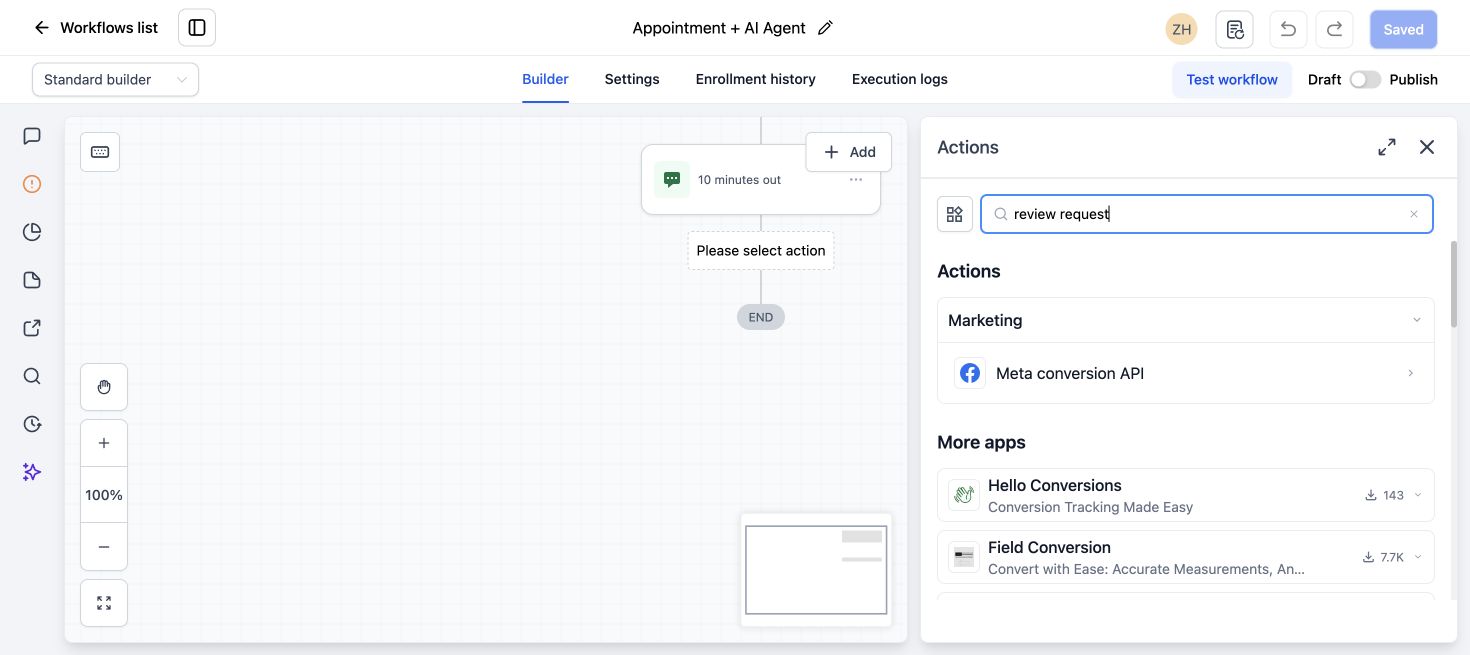Open action categories grid icon
The width and height of the screenshot is (1470, 655).
click(x=955, y=214)
